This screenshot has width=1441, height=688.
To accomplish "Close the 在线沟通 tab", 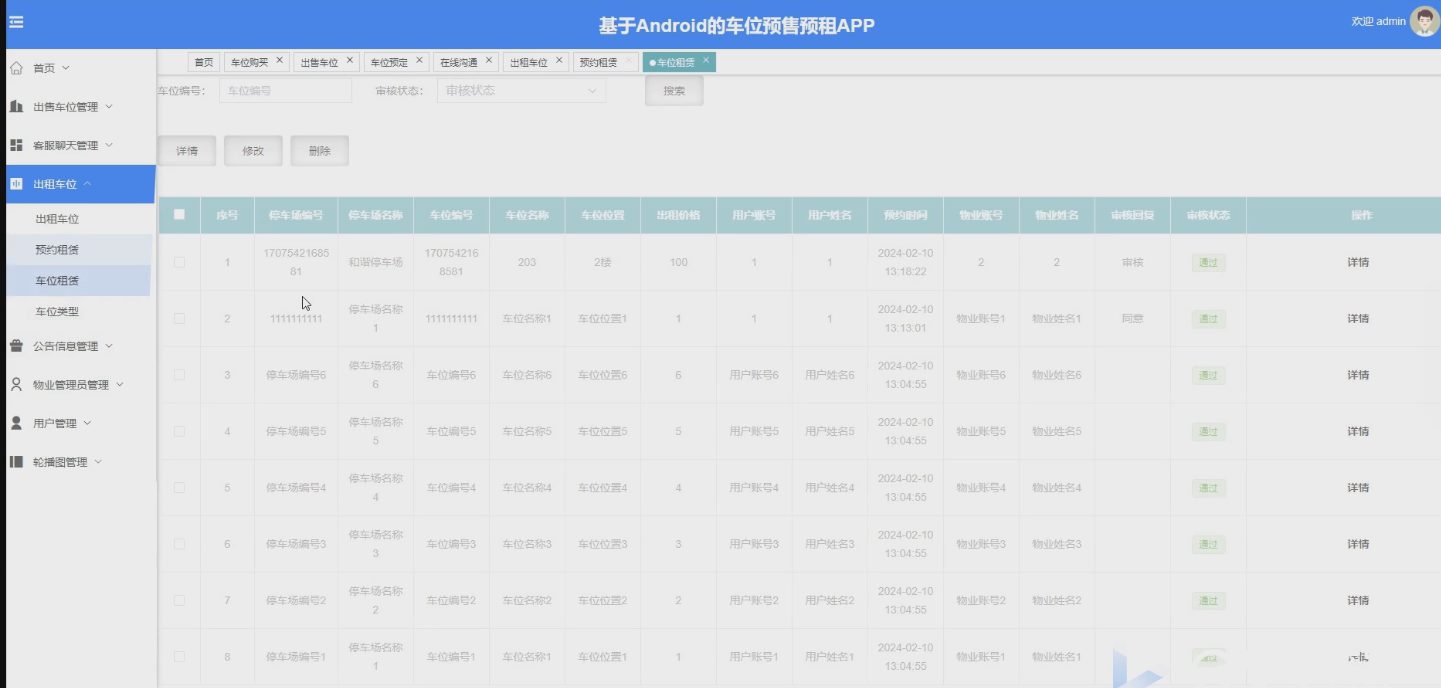I will pos(489,61).
